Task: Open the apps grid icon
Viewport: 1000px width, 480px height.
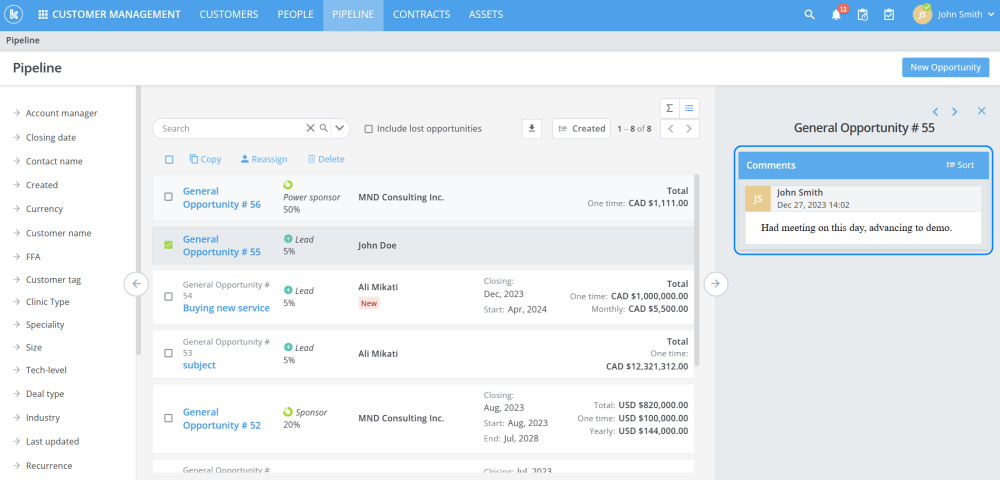Action: [43, 15]
